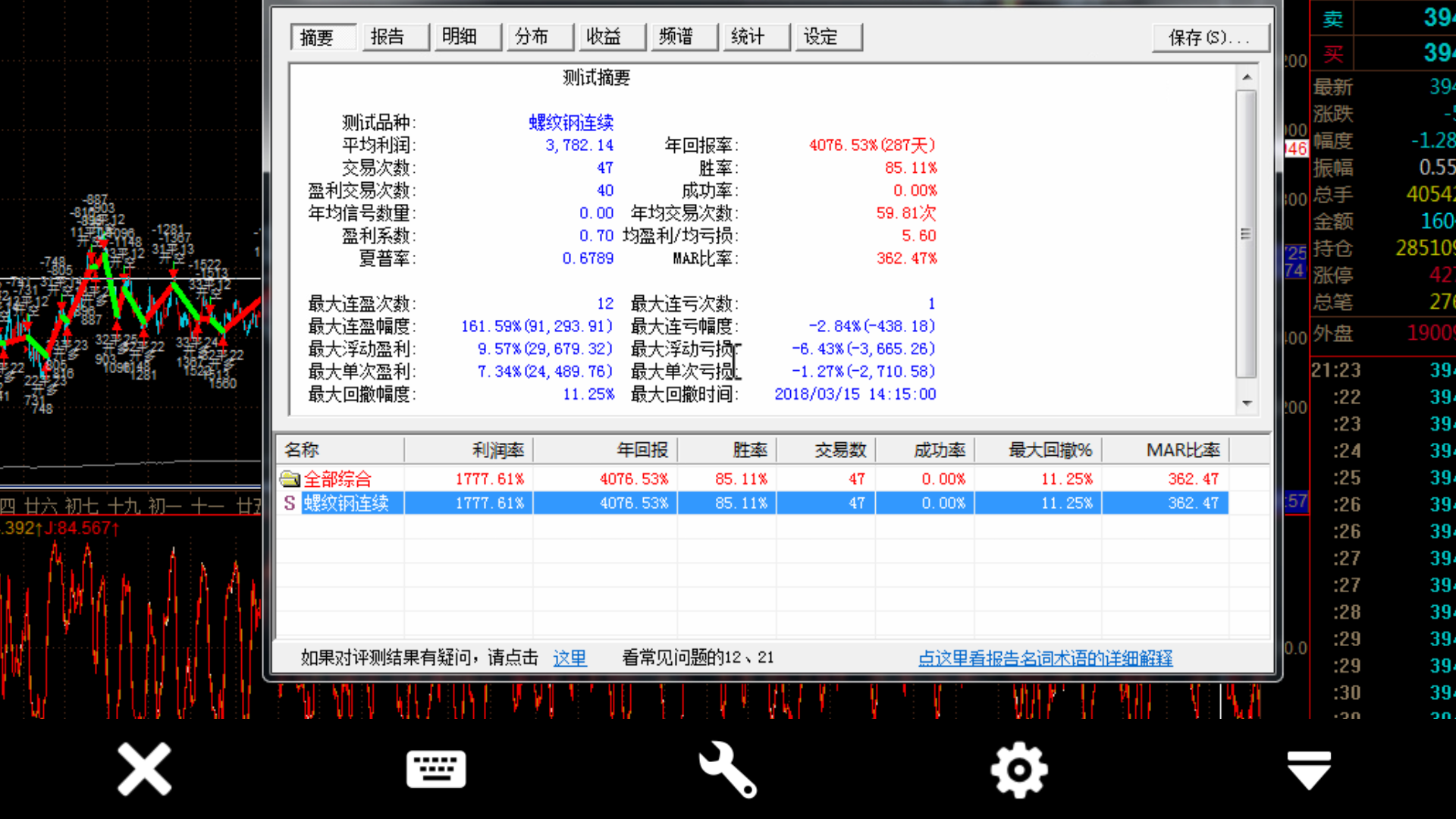1456x819 pixels.
Task: Tap the X close icon in bottom bar
Action: [x=144, y=770]
